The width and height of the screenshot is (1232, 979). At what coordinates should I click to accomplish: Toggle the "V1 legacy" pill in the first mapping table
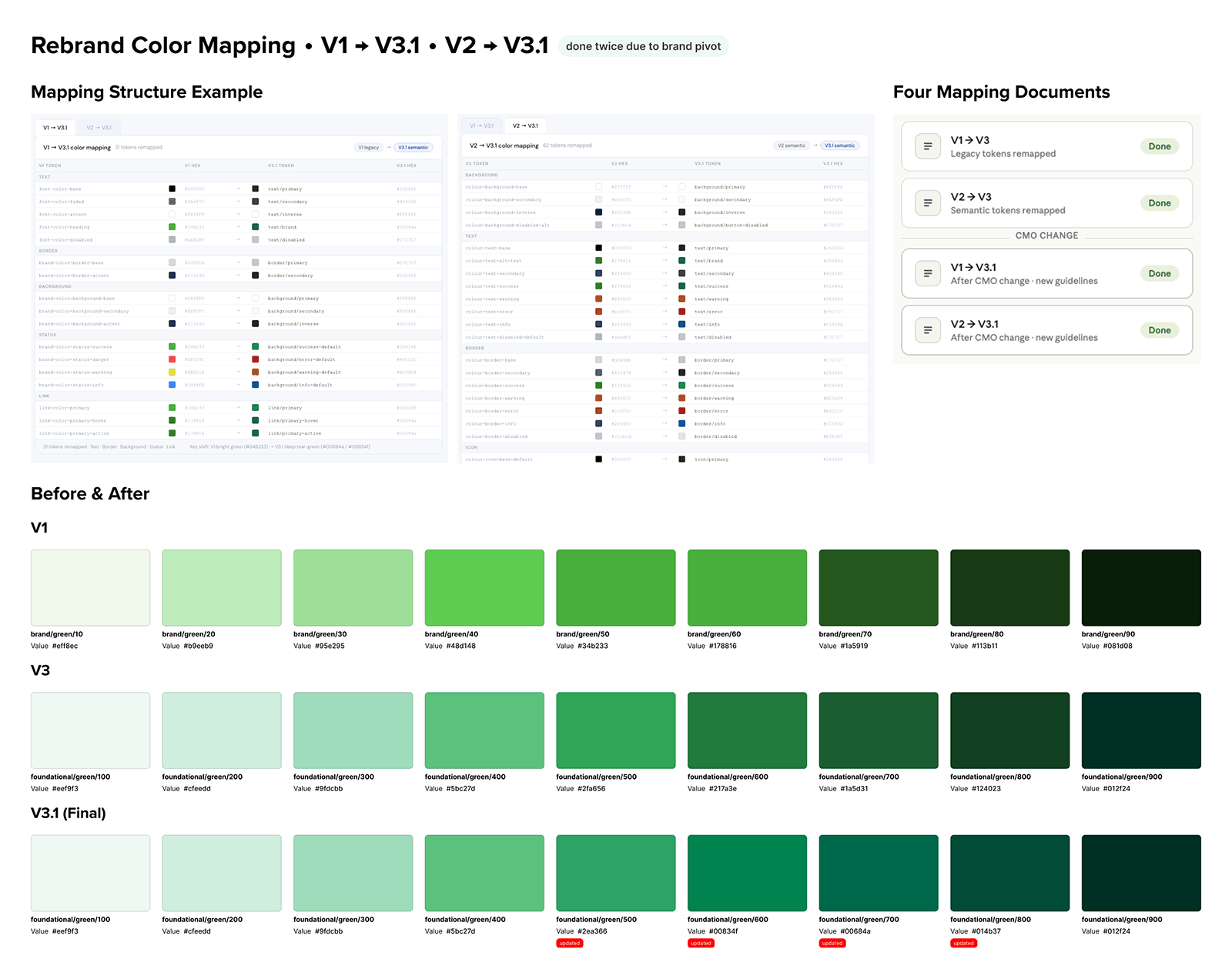coord(368,147)
